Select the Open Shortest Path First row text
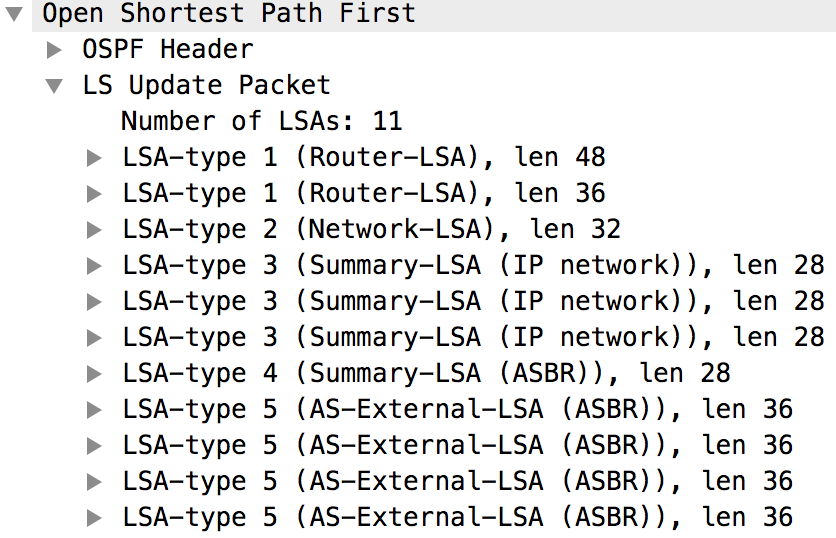836x538 pixels. 228,14
